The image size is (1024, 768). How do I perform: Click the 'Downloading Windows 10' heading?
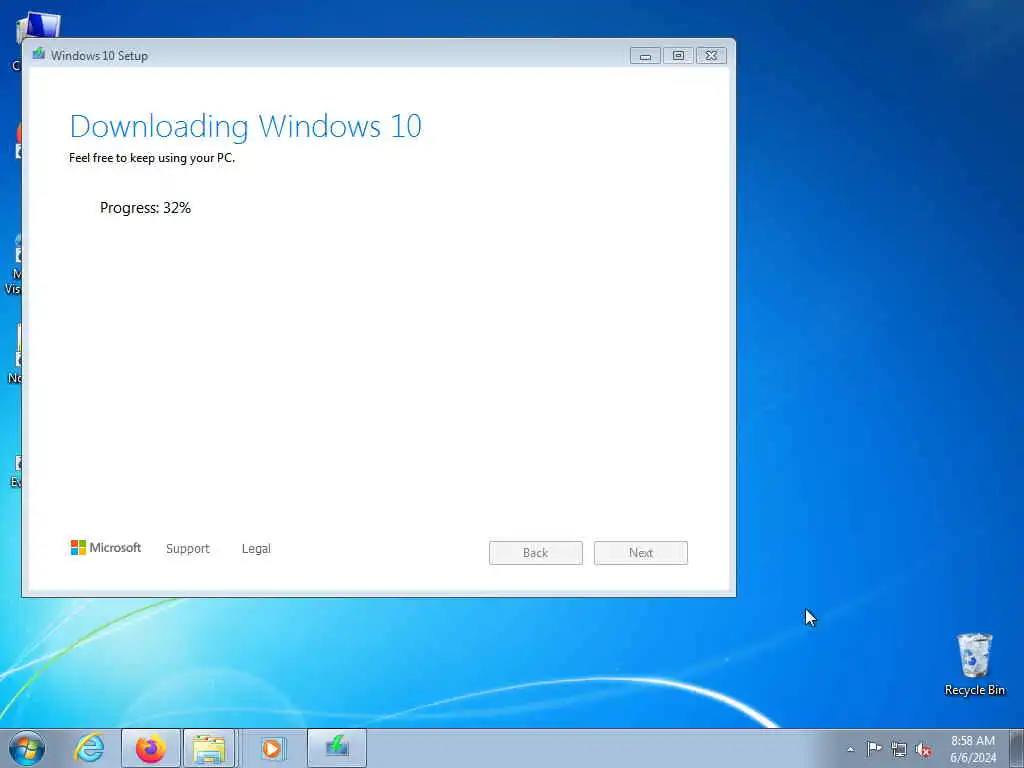(x=246, y=126)
